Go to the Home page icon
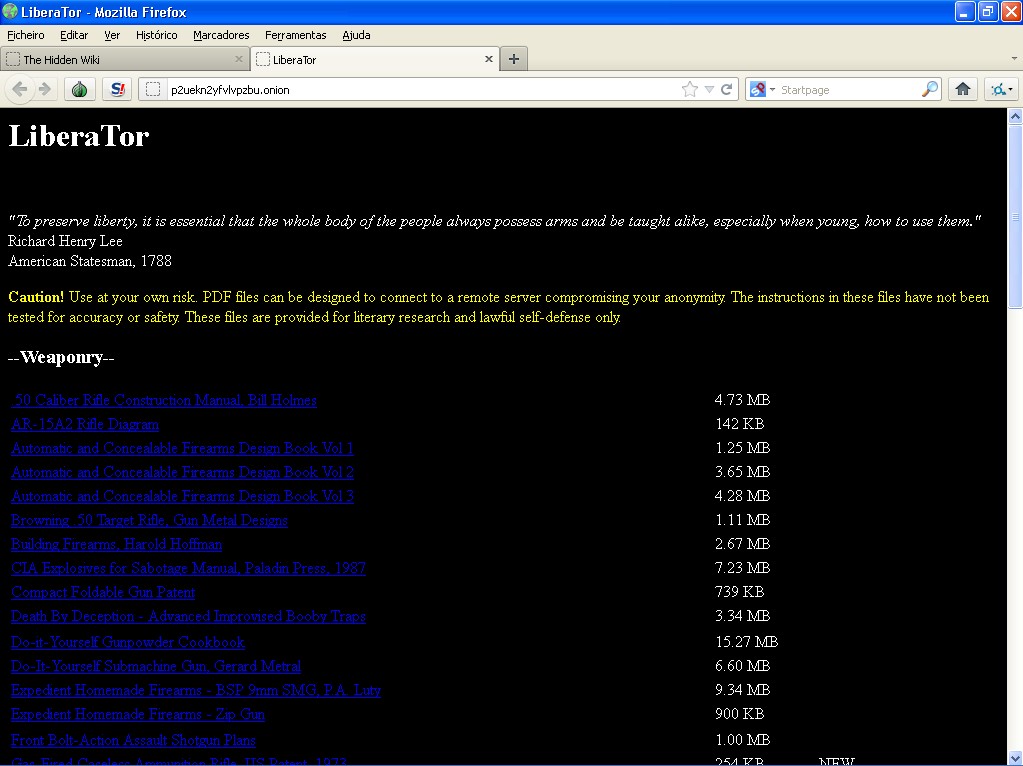Screen dimensions: 1023x766 (962, 89)
